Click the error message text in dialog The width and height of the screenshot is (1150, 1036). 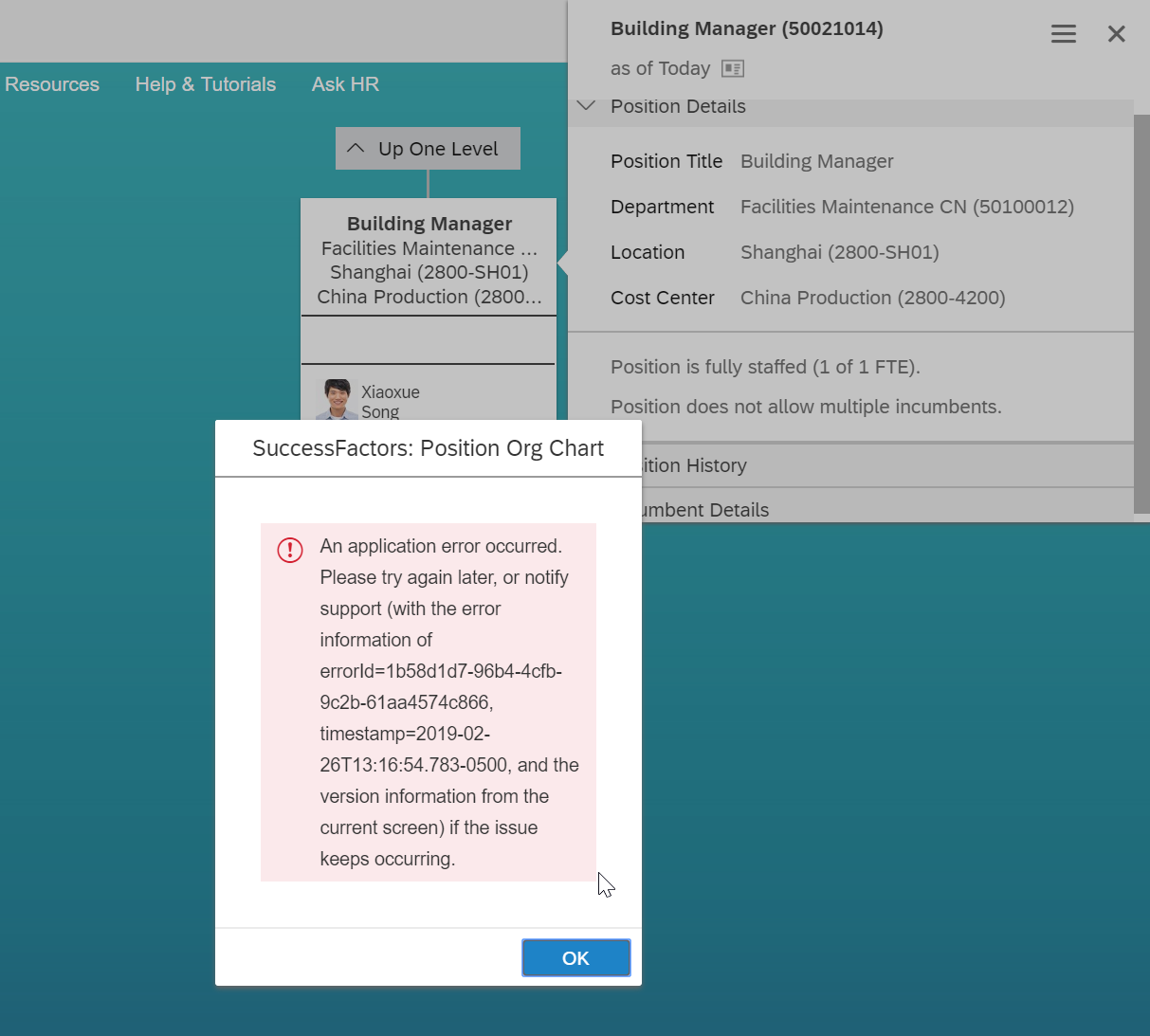[x=449, y=702]
